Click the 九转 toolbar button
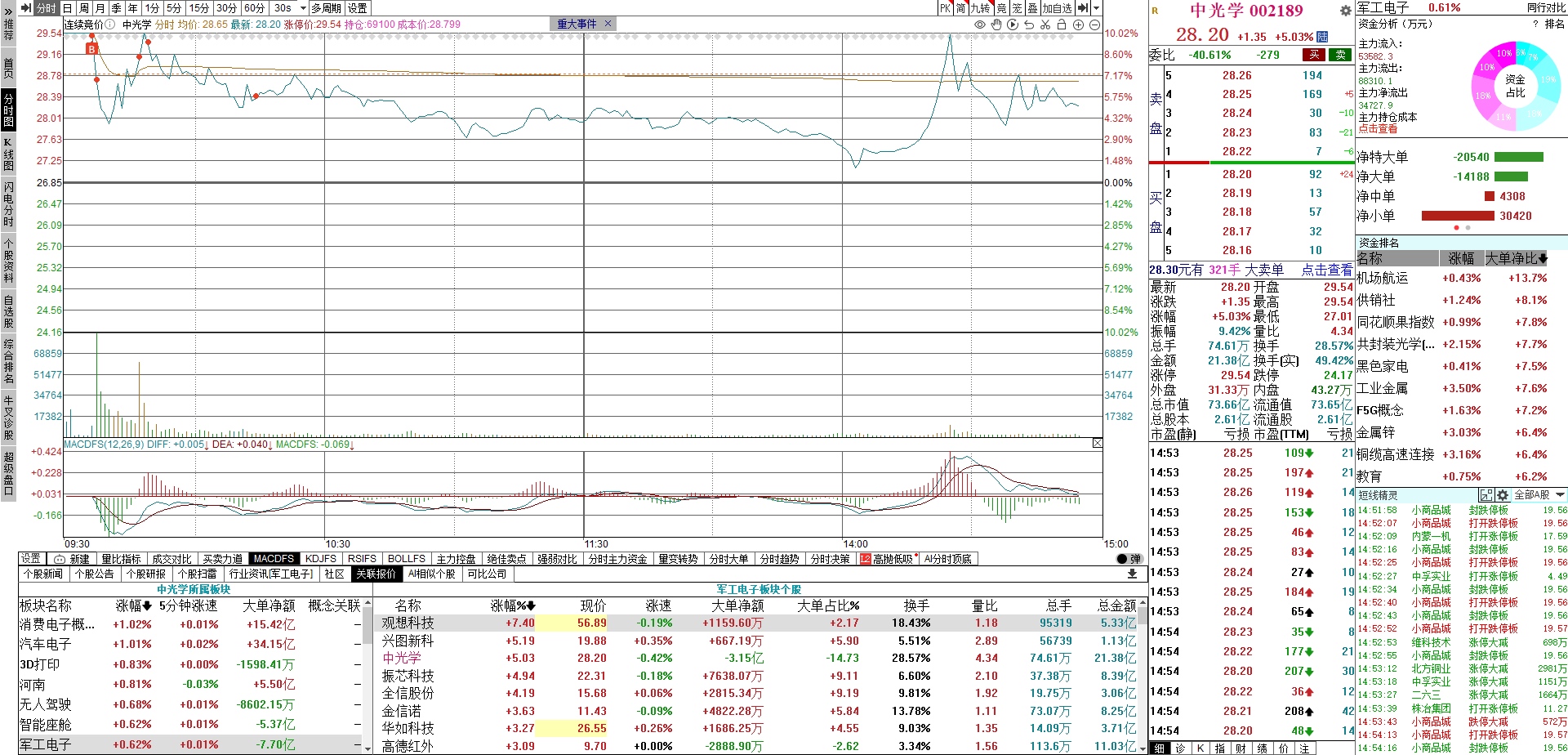The width and height of the screenshot is (1568, 755). 980,8
